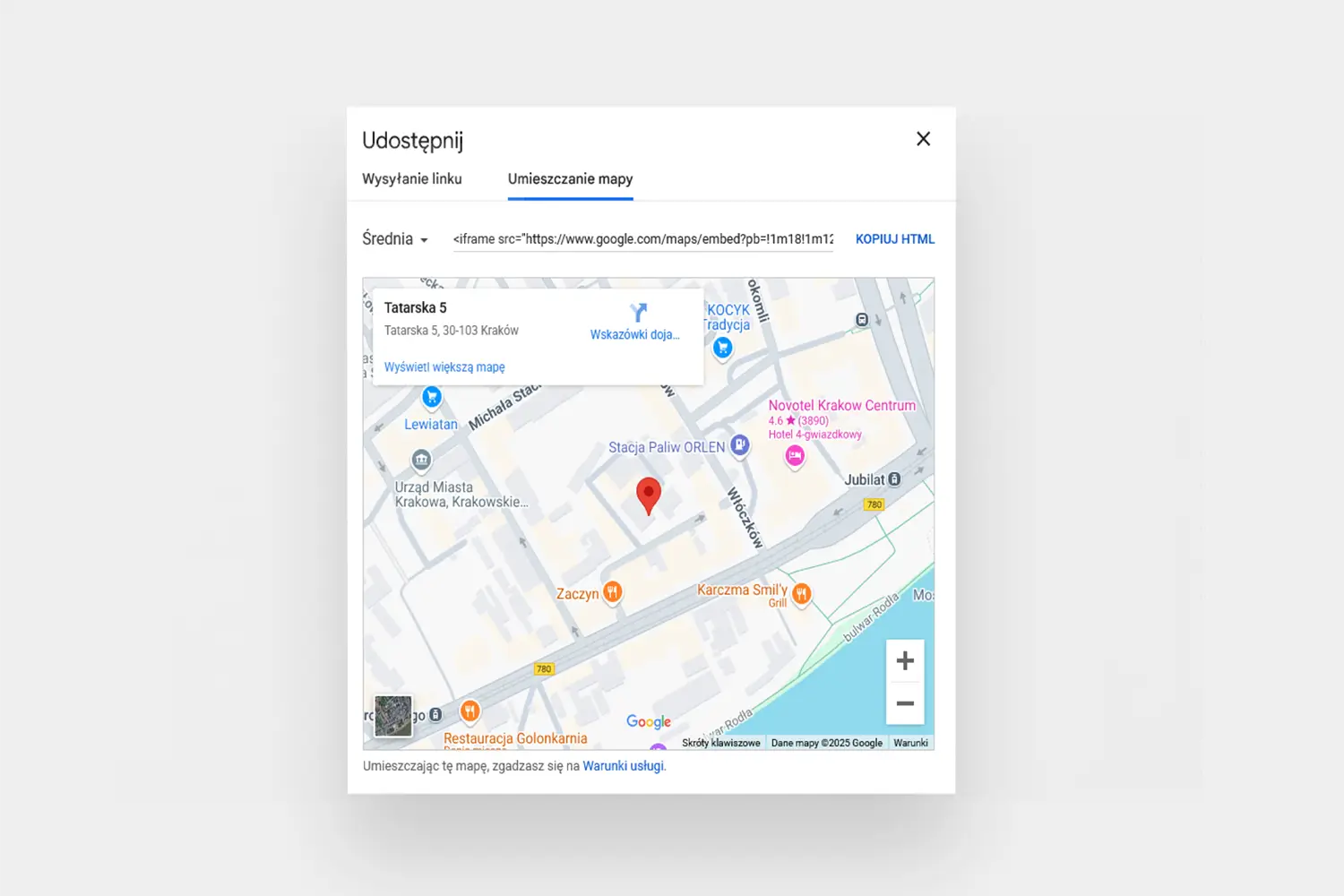Click the Restauracja Golonkarnia food icon

(x=470, y=711)
